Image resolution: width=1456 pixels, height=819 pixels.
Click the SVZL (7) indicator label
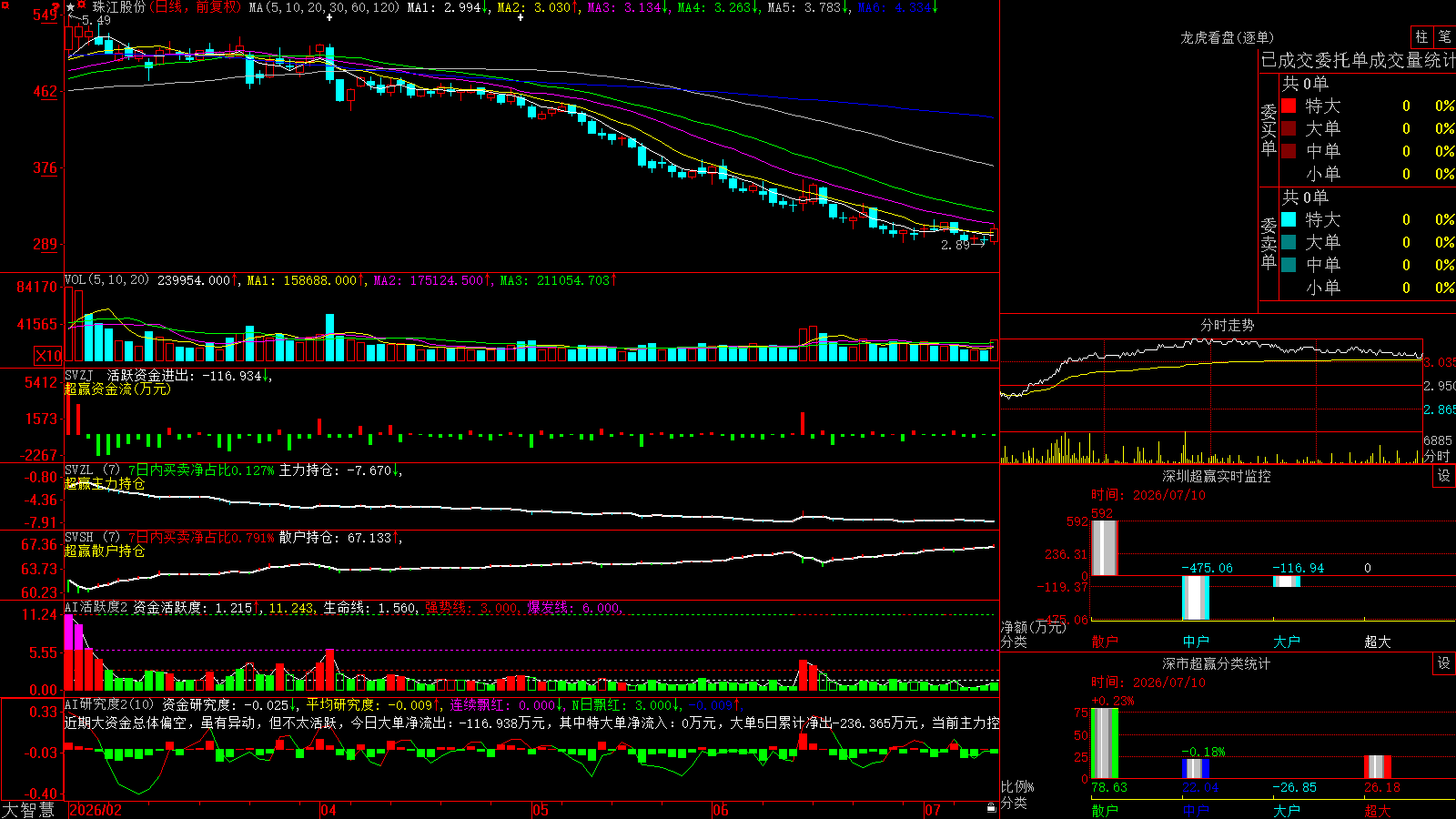[92, 470]
